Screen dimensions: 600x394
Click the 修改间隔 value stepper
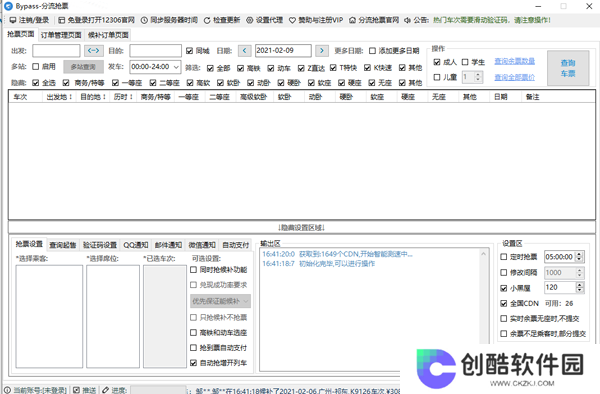coord(579,272)
